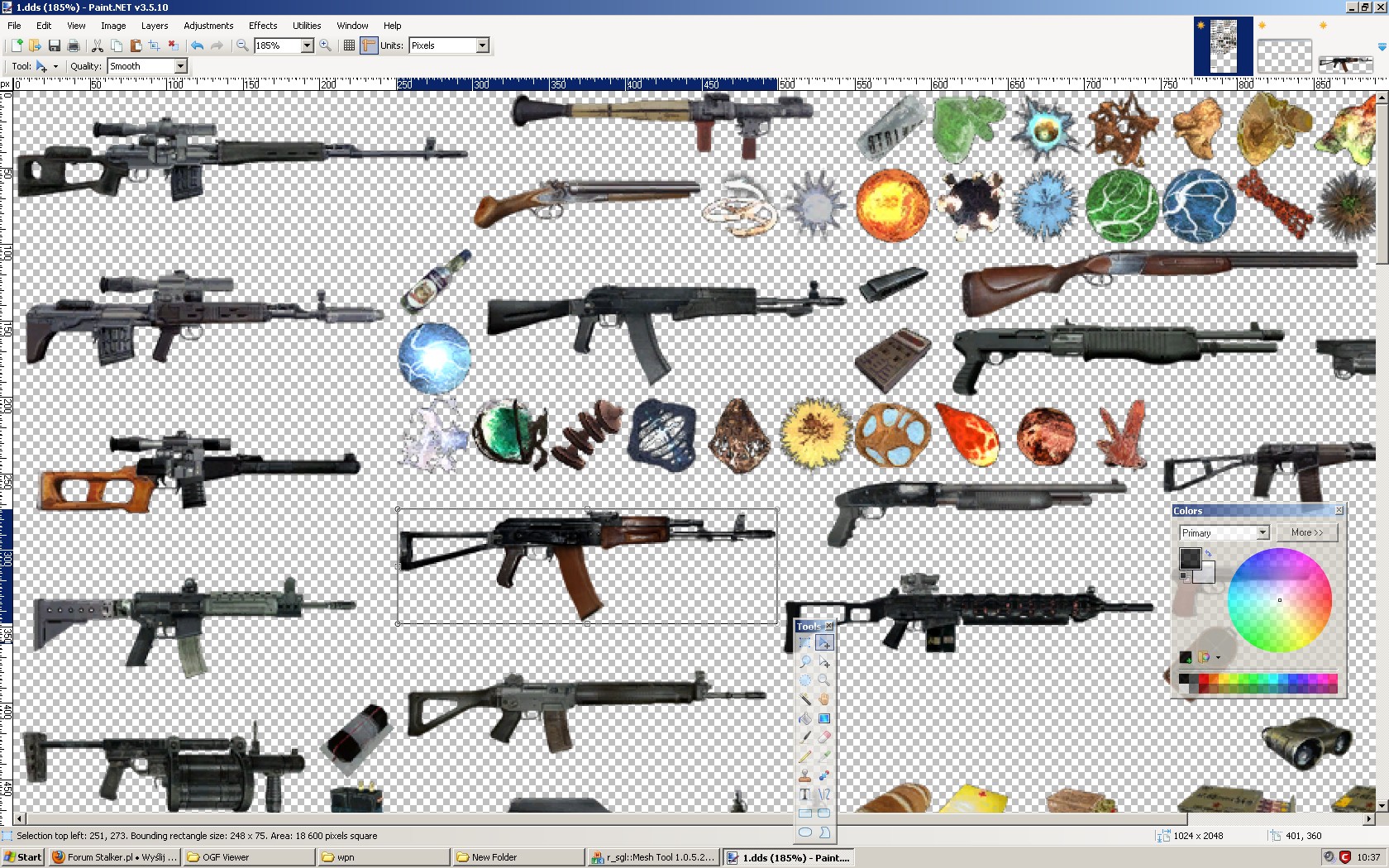Select the Zoom tool in Tools panel

[x=824, y=681]
